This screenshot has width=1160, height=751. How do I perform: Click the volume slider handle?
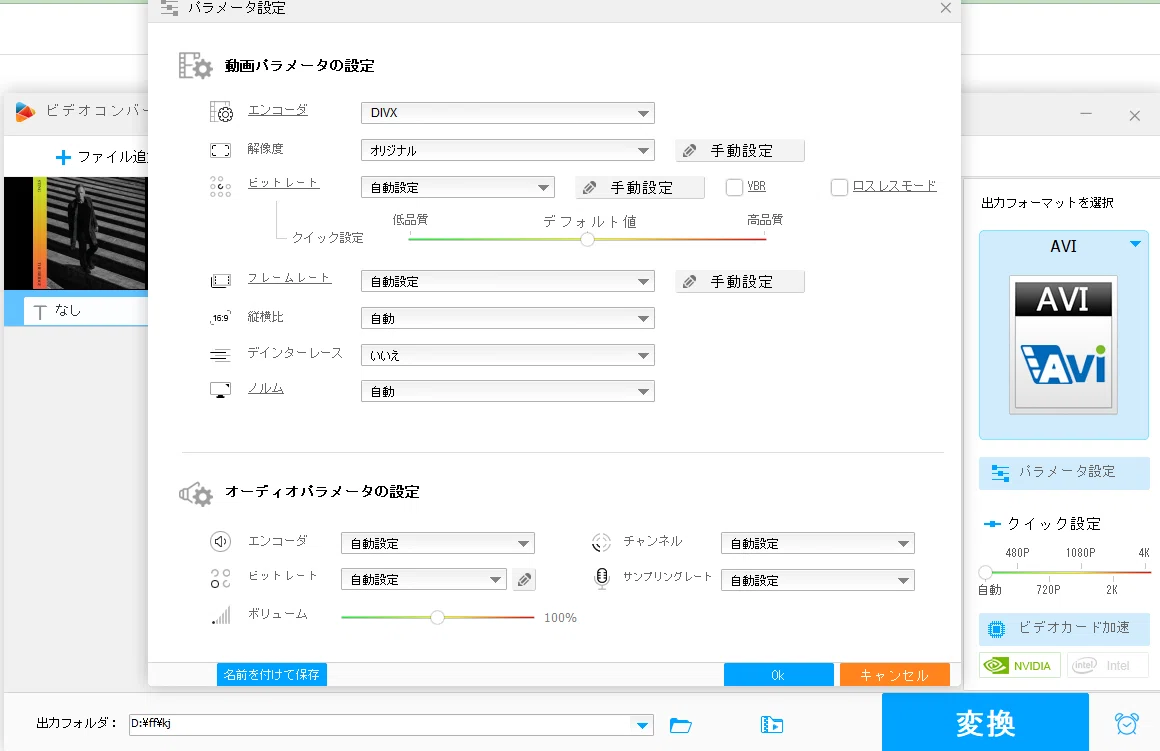pyautogui.click(x=437, y=616)
